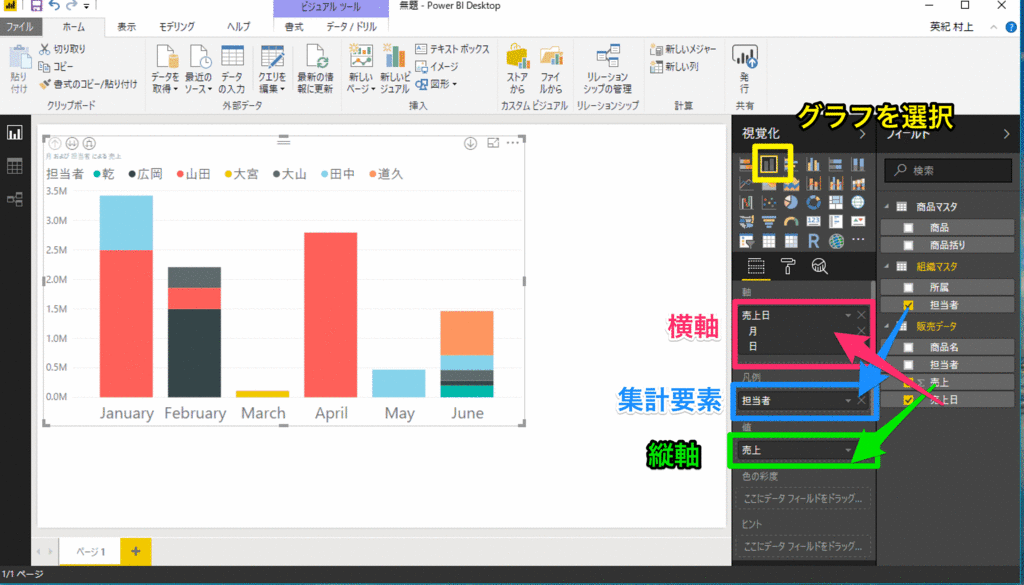Select the R script visual icon
Viewport: 1024px width, 585px height.
click(x=814, y=240)
